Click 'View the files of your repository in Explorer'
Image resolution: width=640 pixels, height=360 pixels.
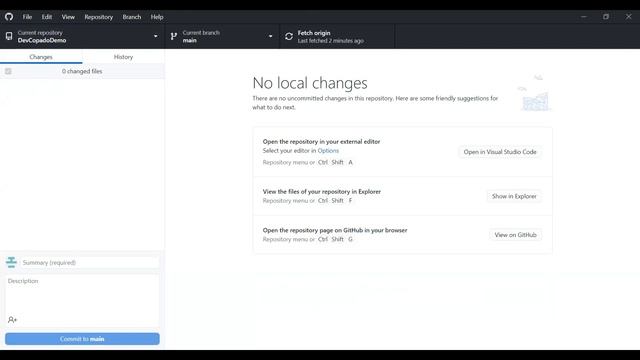[x=322, y=191]
